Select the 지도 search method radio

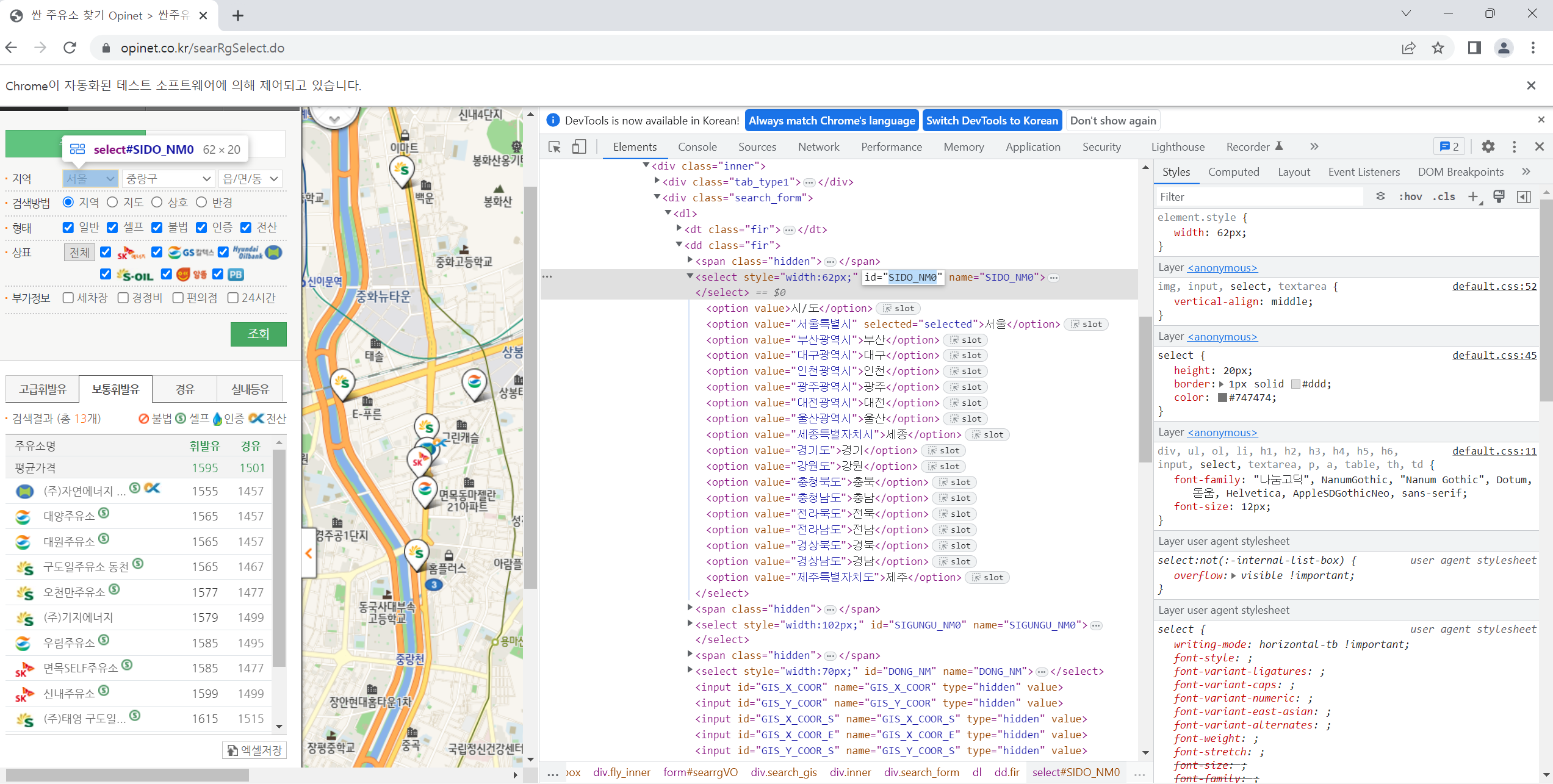point(112,203)
